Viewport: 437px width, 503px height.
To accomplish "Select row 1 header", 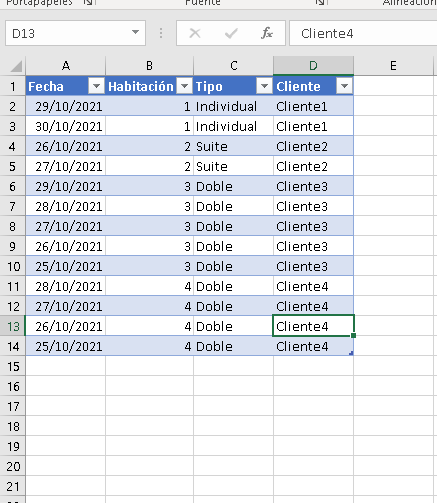I will pyautogui.click(x=13, y=86).
